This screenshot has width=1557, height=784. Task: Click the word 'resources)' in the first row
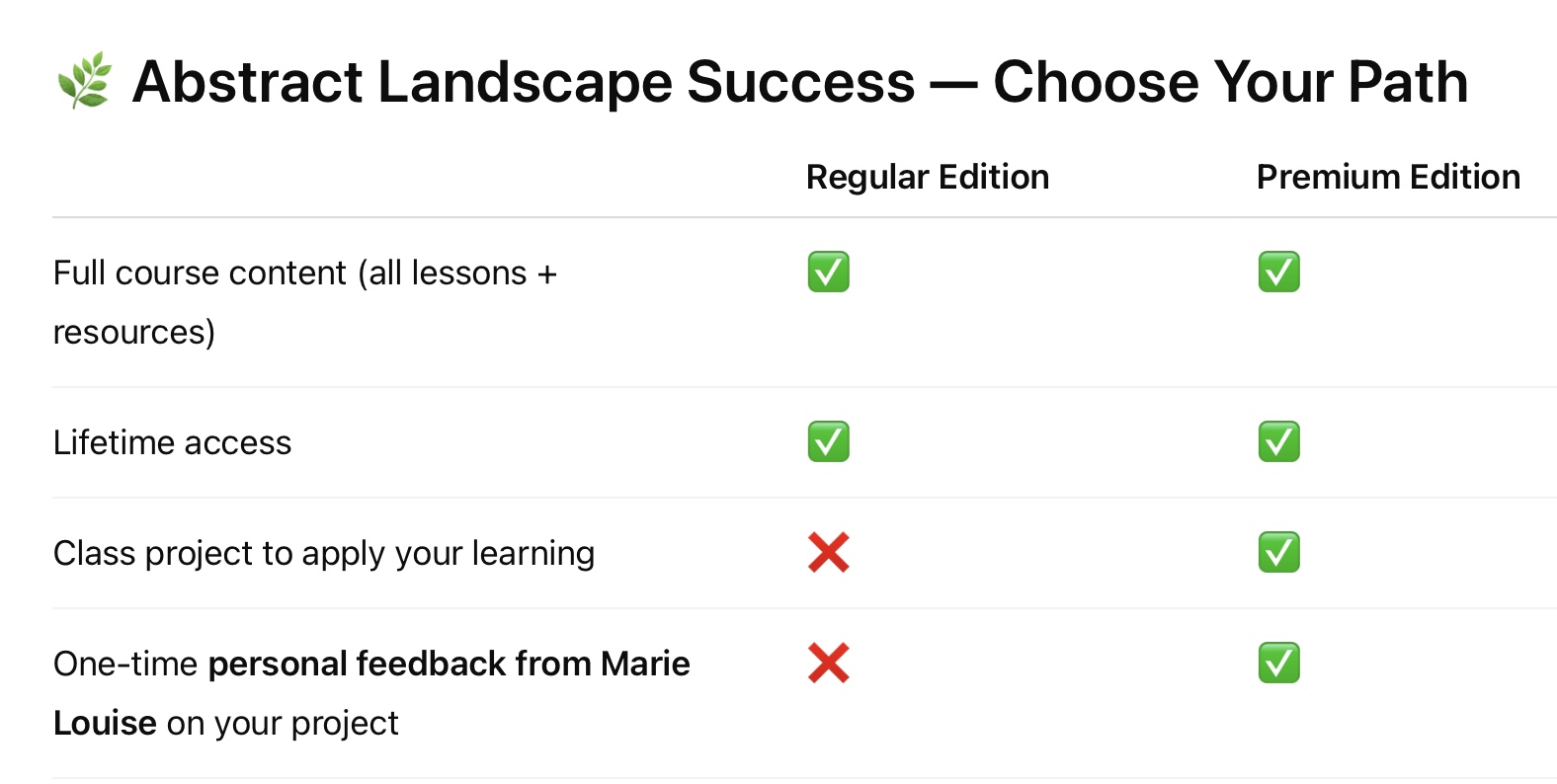[x=133, y=332]
